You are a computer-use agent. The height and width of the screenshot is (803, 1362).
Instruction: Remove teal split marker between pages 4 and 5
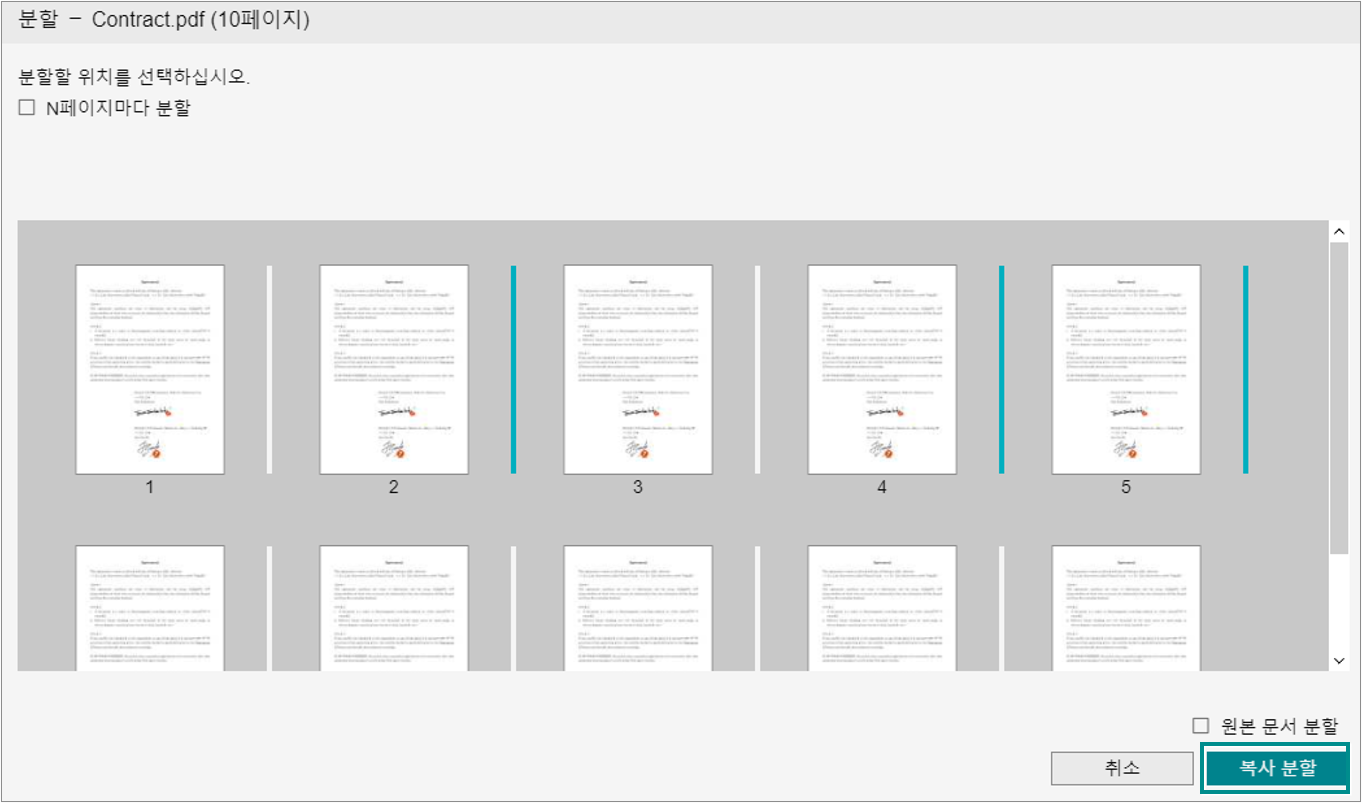pos(1001,369)
